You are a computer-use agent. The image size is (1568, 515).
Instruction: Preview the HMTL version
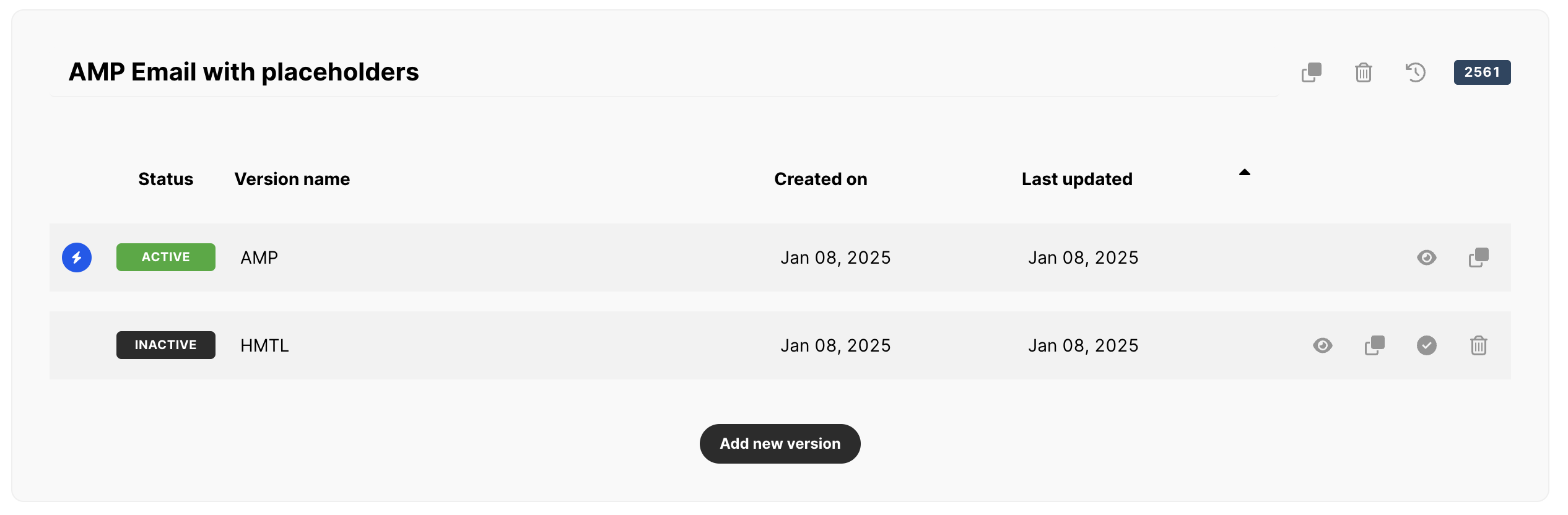coord(1322,345)
